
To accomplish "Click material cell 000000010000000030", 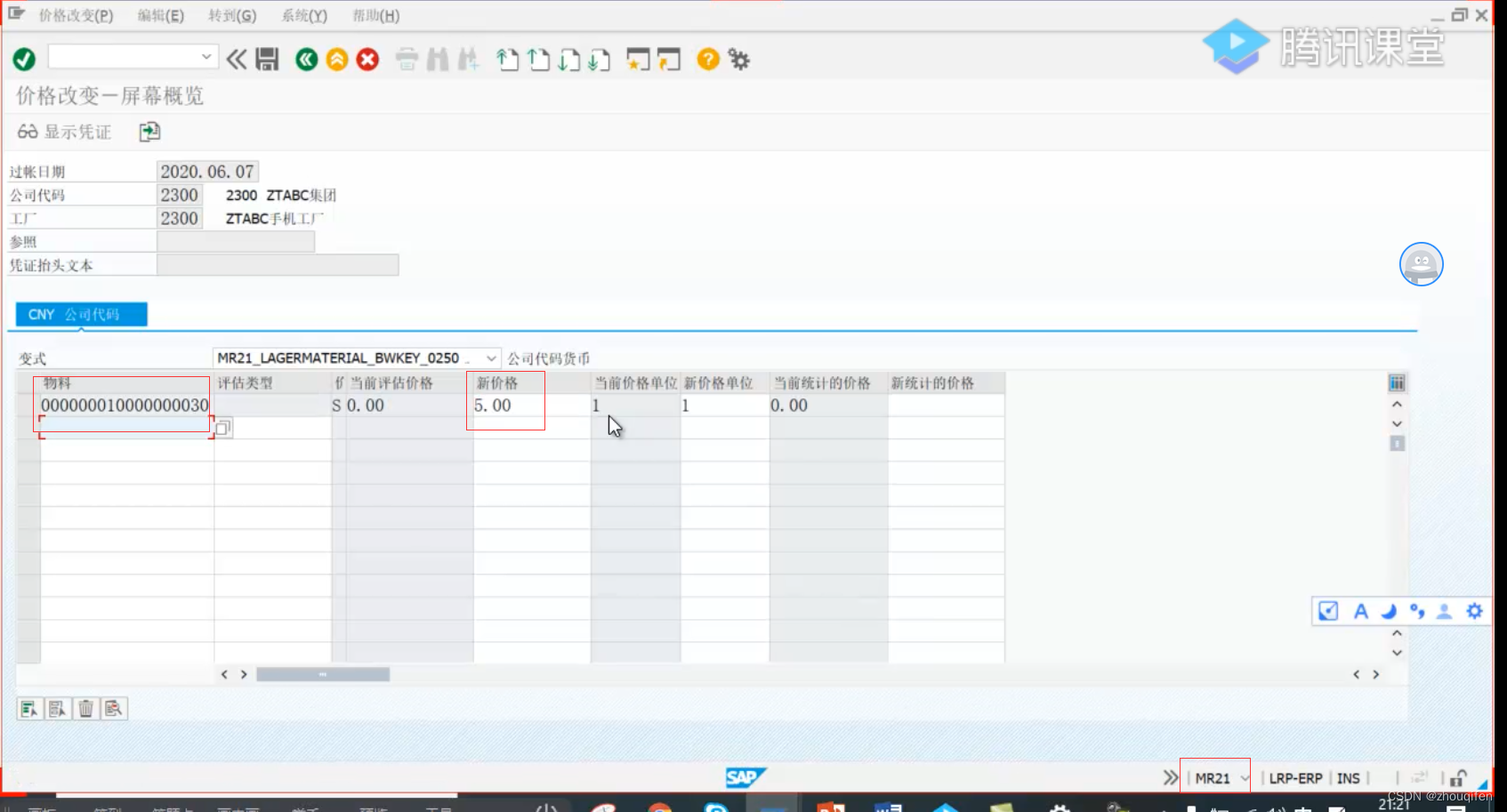I will point(125,406).
